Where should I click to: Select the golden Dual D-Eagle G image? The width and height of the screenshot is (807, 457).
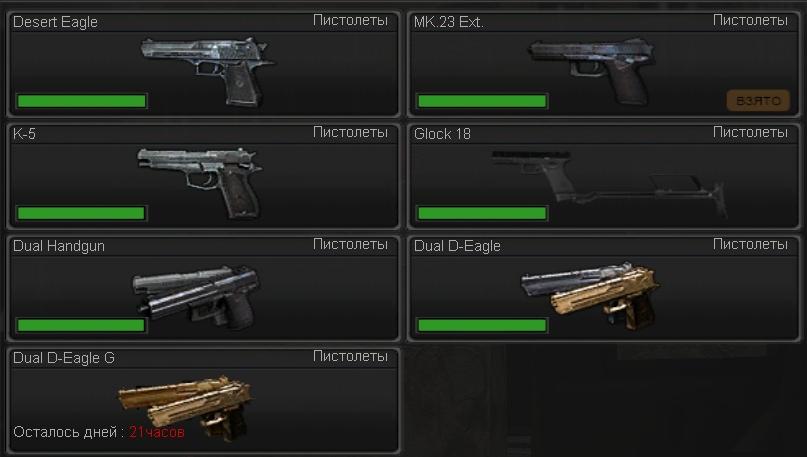(x=186, y=408)
